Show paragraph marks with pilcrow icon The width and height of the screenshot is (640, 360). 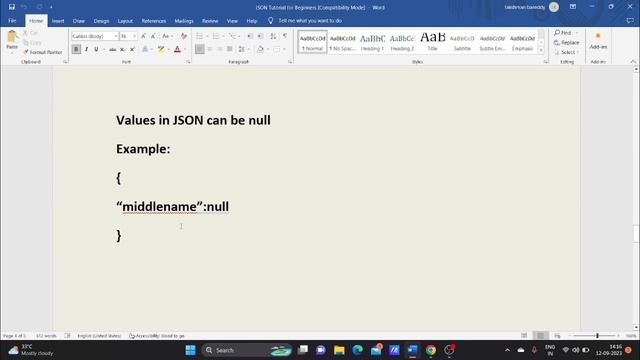[285, 36]
